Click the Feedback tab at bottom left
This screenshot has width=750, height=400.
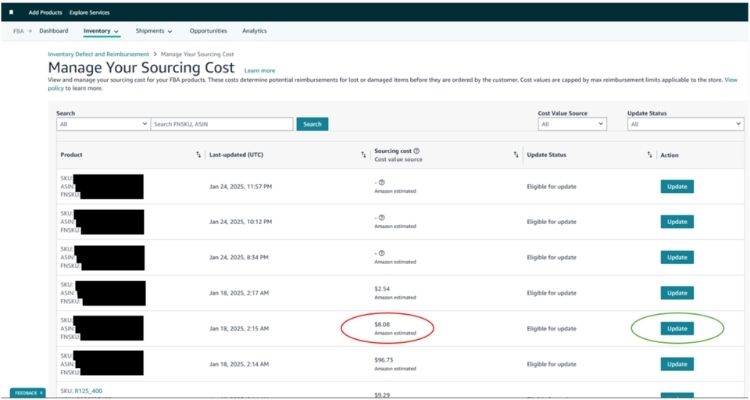[28, 393]
